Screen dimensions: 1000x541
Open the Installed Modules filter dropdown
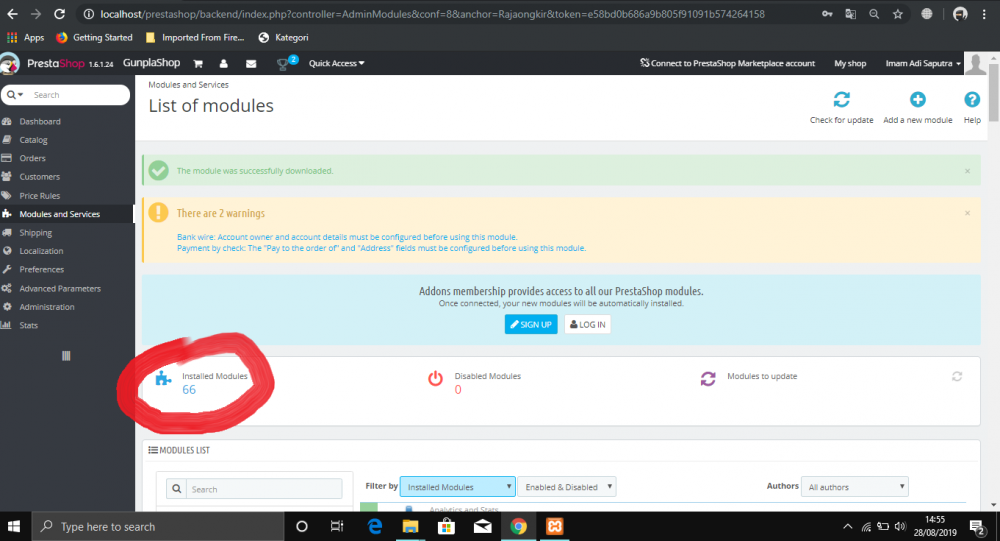tap(457, 487)
